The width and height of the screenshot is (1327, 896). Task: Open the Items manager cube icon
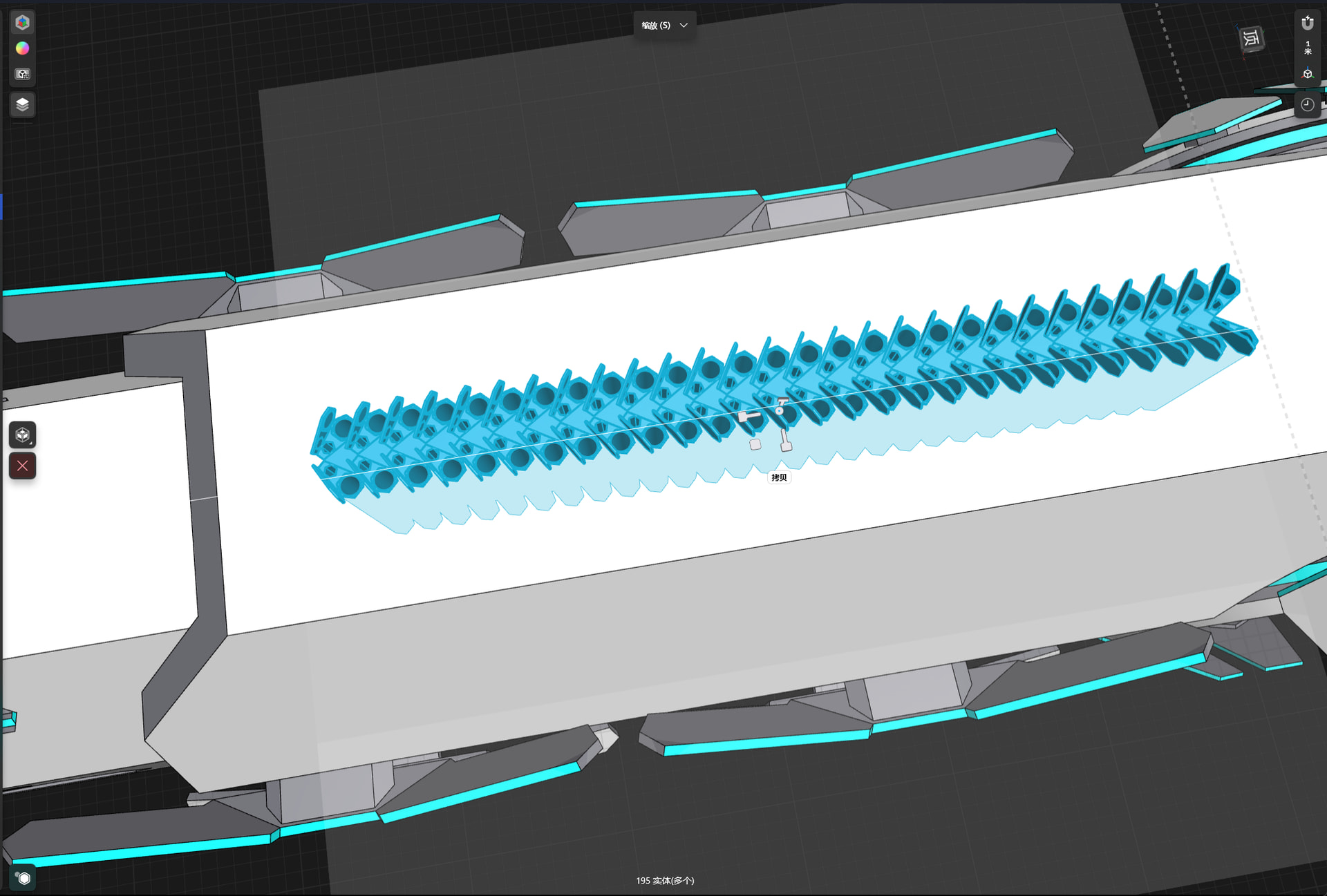click(22, 23)
